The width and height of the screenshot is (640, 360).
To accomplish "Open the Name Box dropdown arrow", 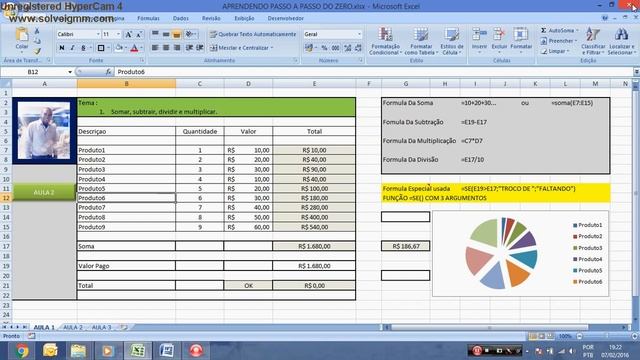I will (70, 72).
